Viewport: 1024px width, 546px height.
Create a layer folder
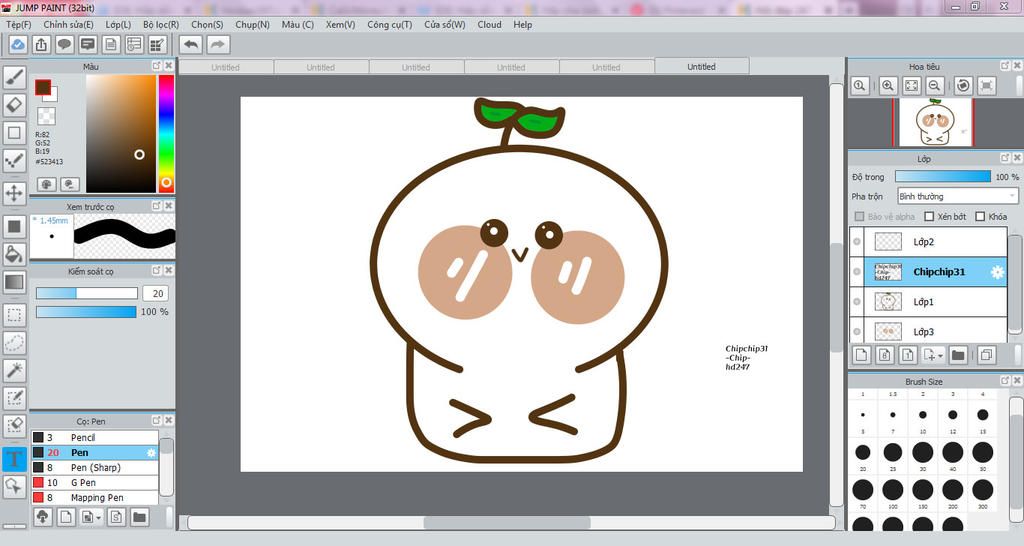click(958, 355)
